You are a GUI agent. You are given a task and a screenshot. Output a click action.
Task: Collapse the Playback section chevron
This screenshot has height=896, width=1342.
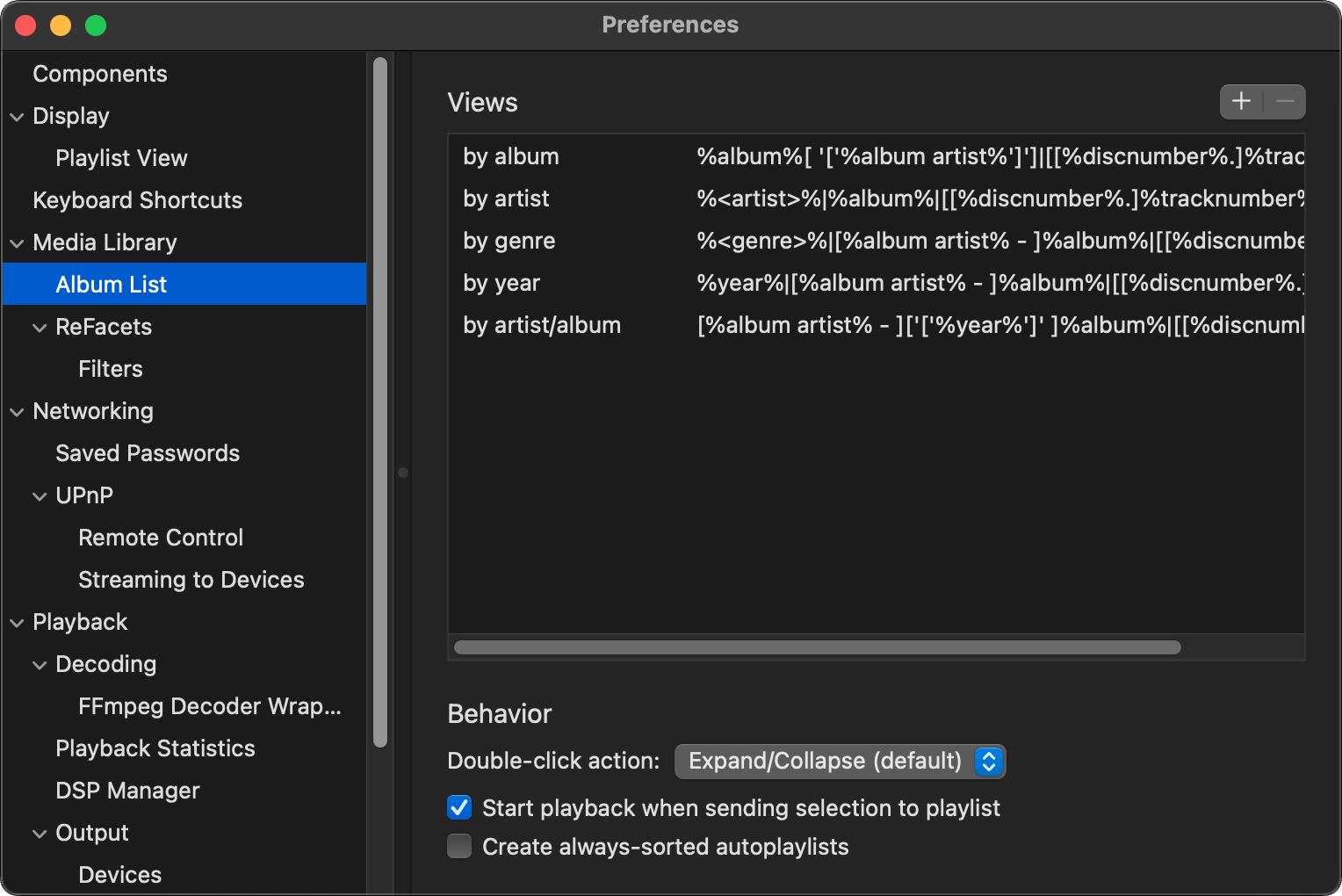point(17,623)
